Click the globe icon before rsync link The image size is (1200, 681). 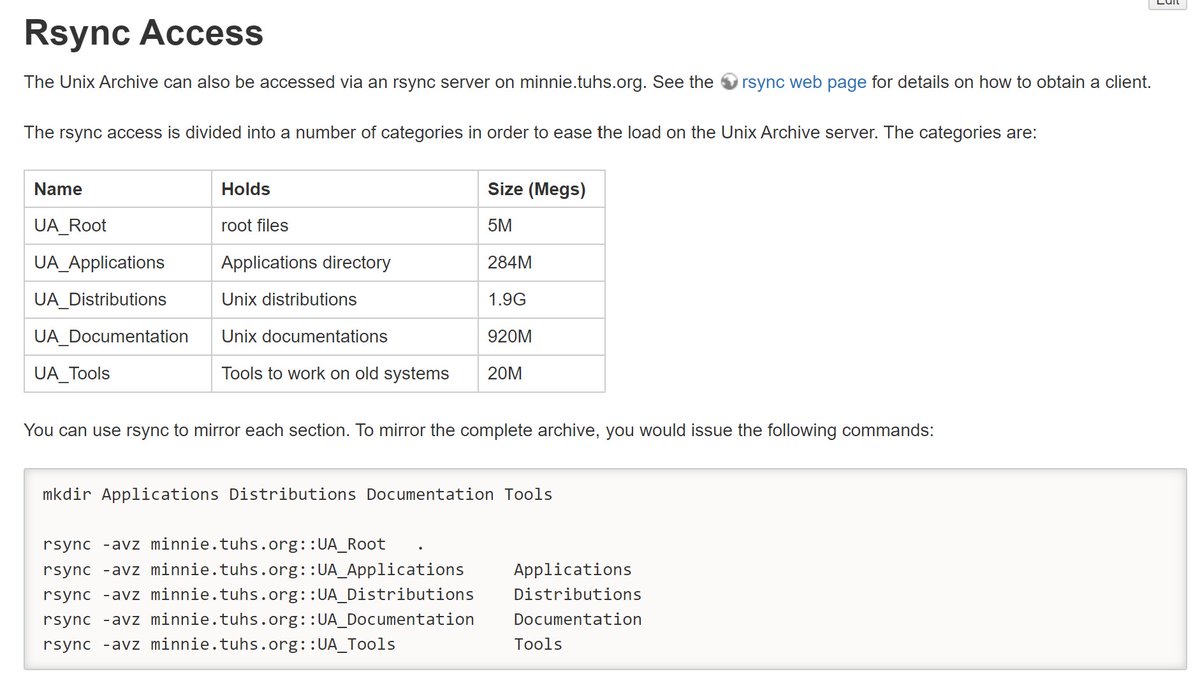tap(729, 82)
